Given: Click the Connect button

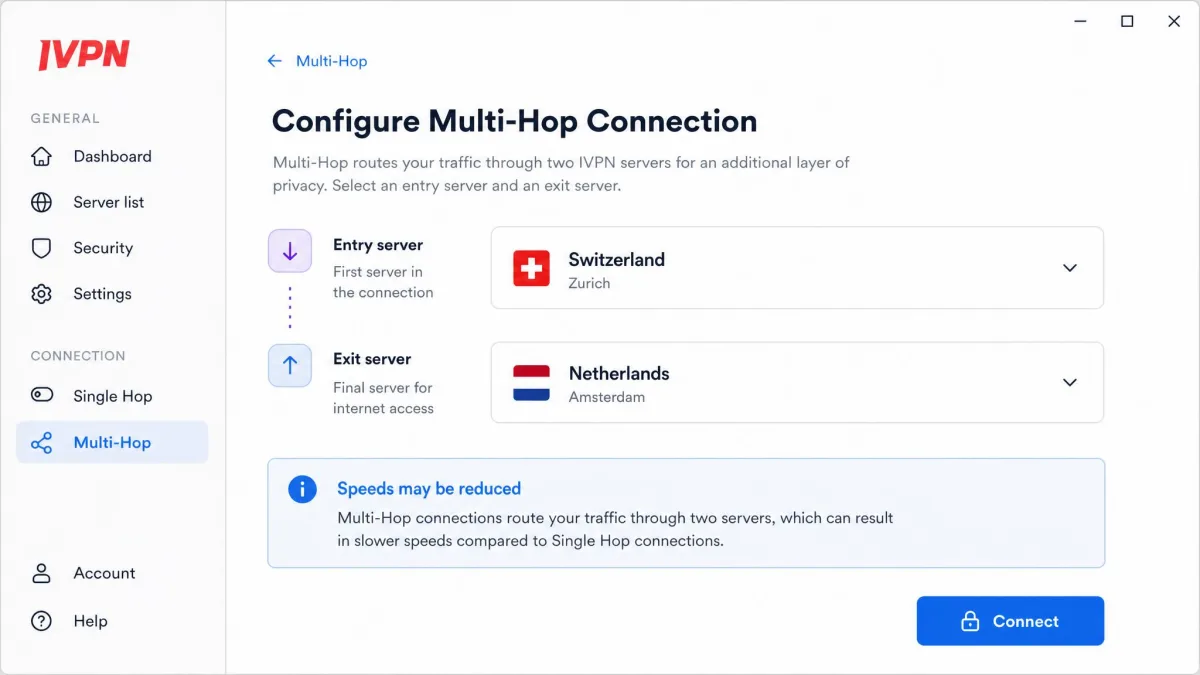Looking at the screenshot, I should [1010, 621].
